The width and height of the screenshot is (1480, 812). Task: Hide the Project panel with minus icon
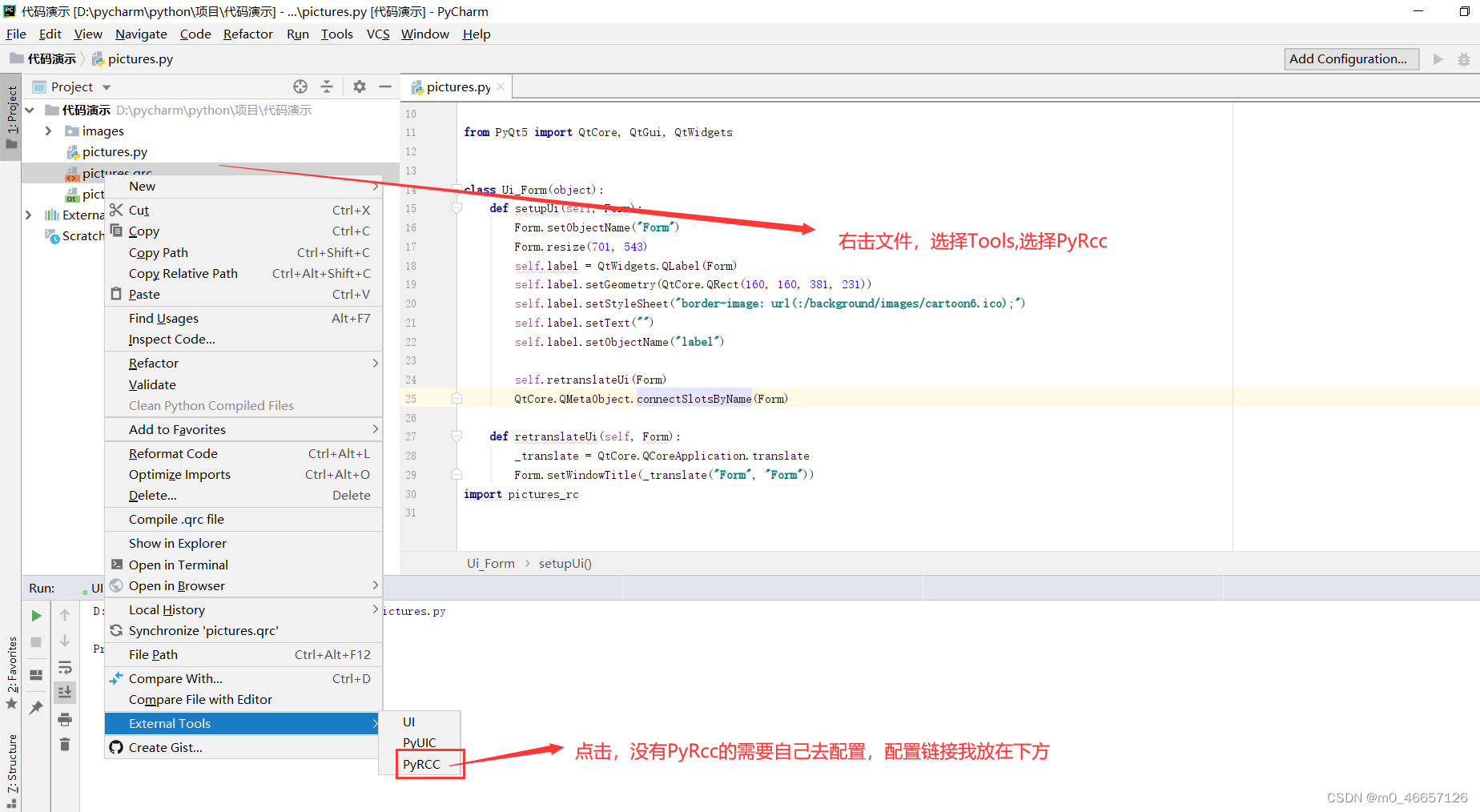[x=385, y=86]
